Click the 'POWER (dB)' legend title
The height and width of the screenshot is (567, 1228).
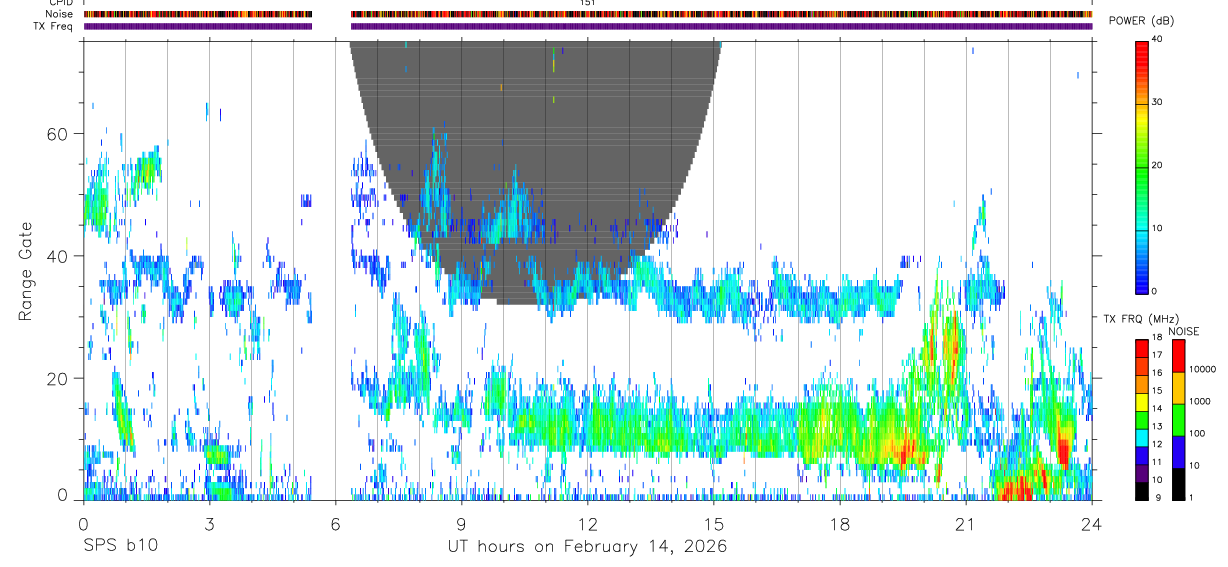pyautogui.click(x=1141, y=21)
